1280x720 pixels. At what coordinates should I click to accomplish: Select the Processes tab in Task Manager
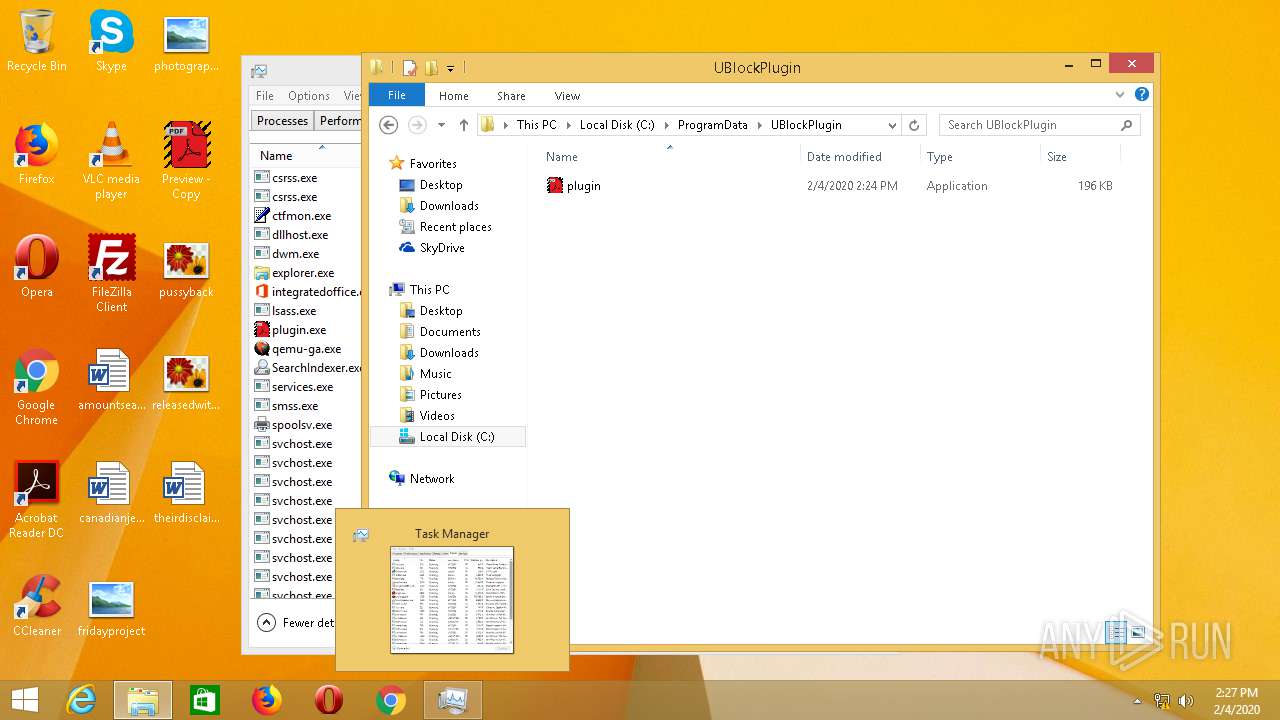[282, 121]
